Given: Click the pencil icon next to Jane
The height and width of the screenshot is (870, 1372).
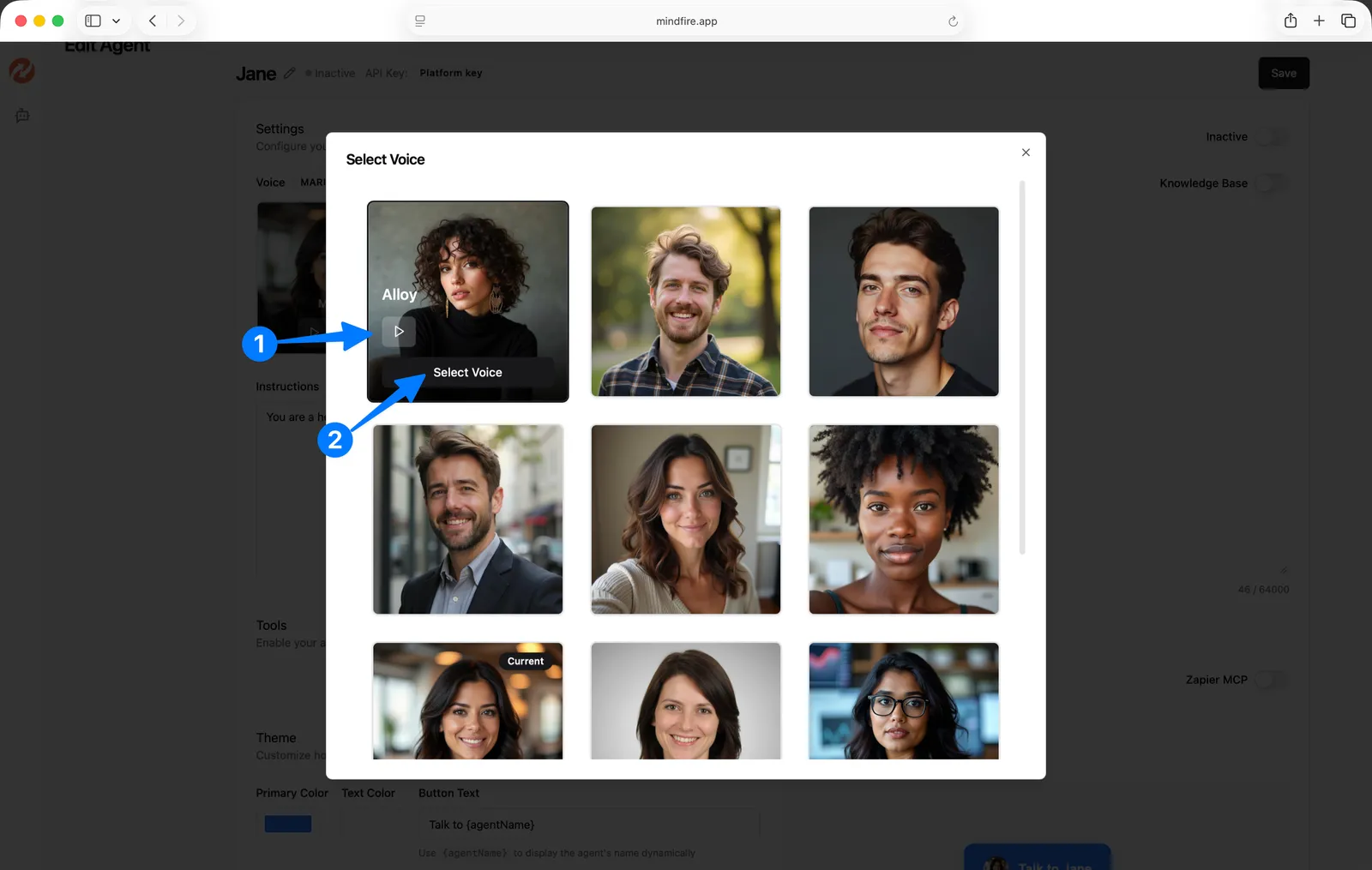Looking at the screenshot, I should click(x=290, y=74).
